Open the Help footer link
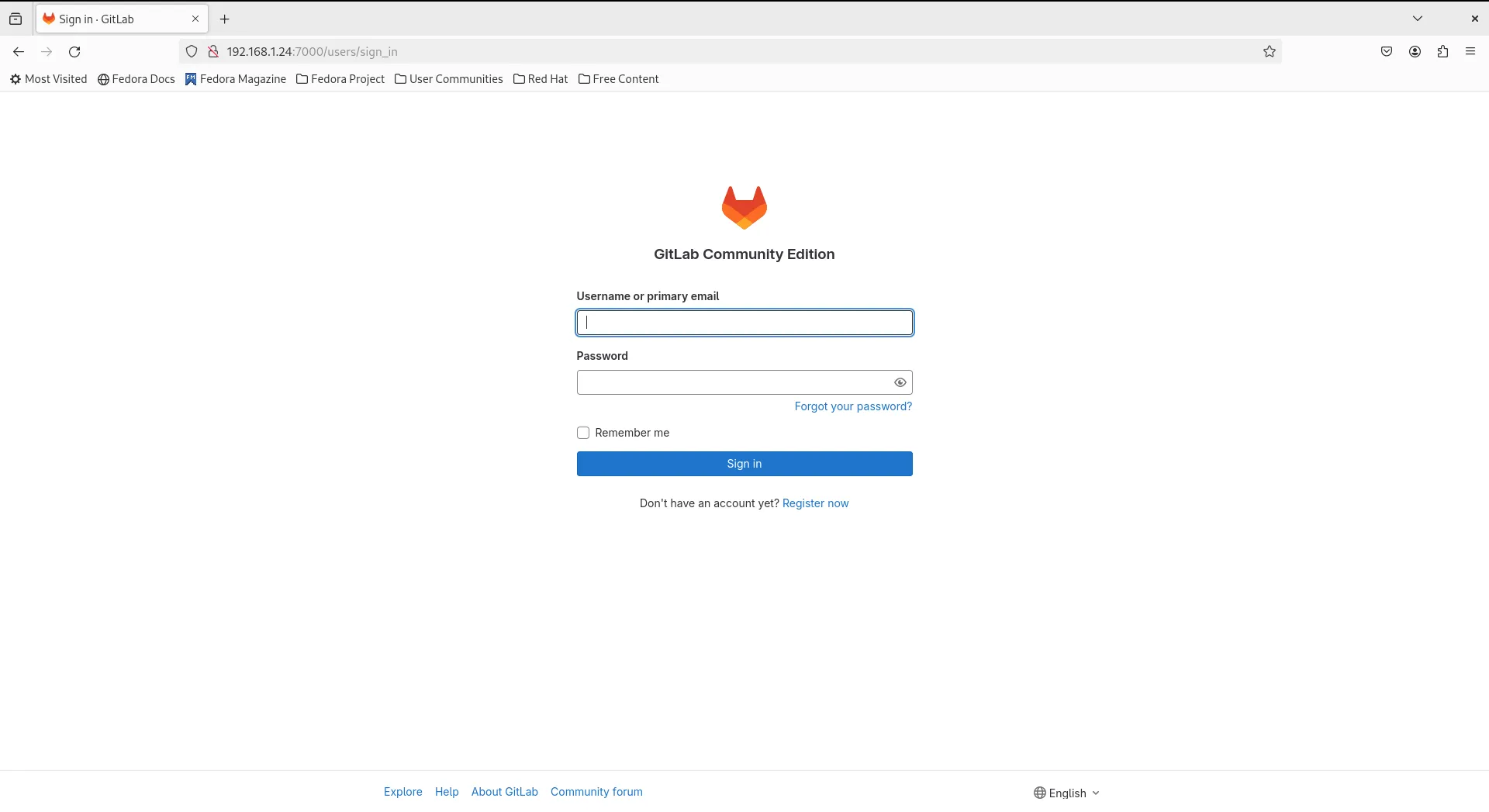The width and height of the screenshot is (1489, 812). (x=447, y=792)
